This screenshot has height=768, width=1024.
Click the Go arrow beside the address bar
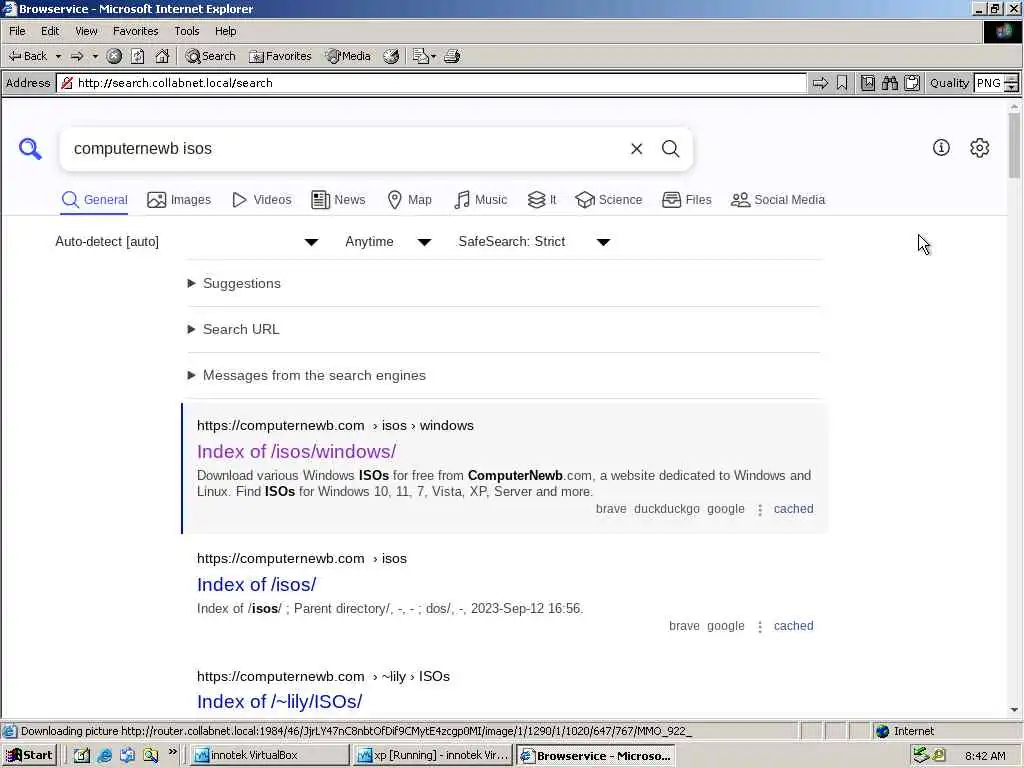tap(820, 83)
